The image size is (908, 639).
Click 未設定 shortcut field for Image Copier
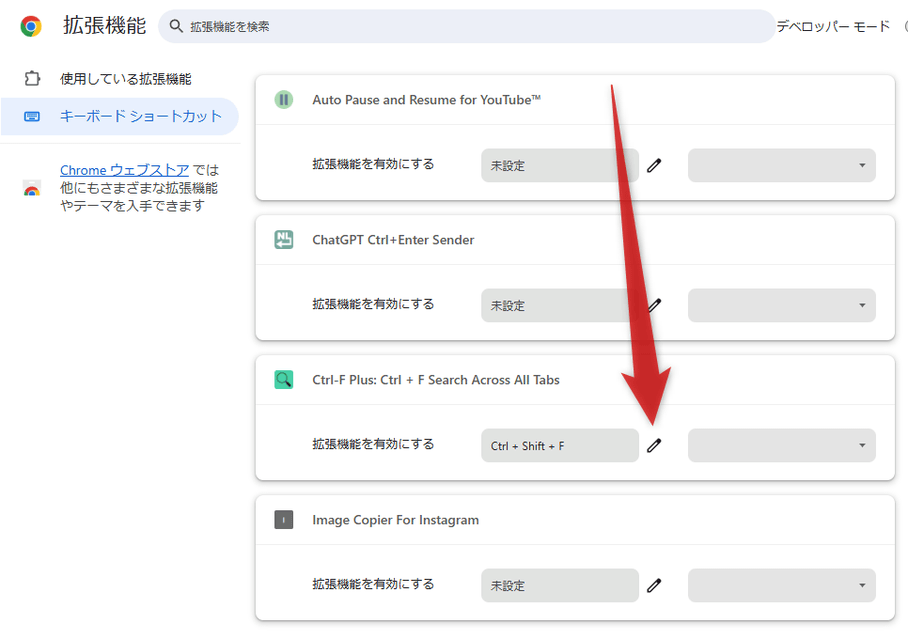(x=559, y=585)
